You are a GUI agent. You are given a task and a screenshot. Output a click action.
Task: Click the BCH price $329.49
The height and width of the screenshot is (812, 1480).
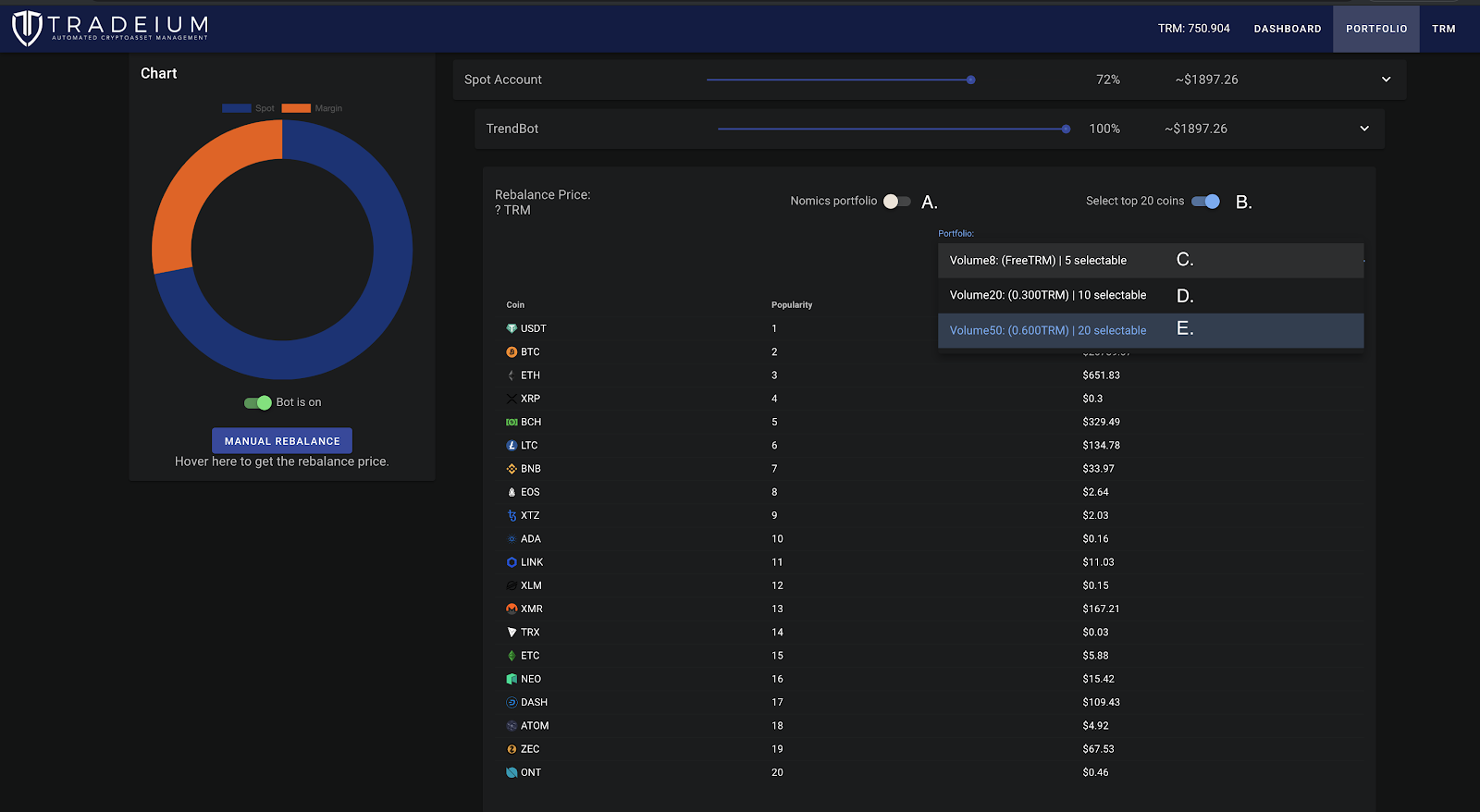1102,422
